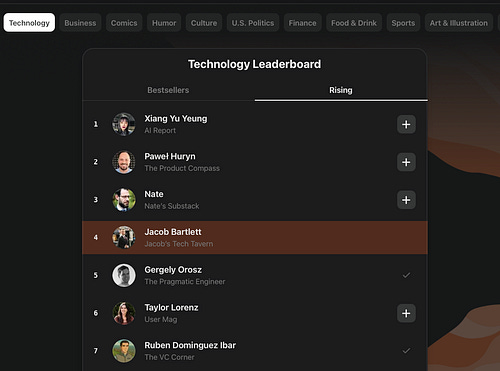Click the name Taylor Lorenz
The height and width of the screenshot is (371, 500).
[171, 307]
